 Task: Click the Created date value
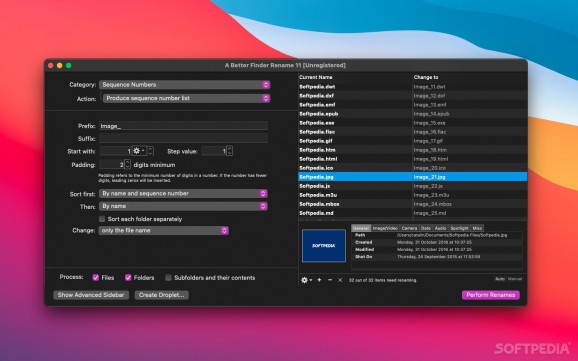pyautogui.click(x=435, y=242)
